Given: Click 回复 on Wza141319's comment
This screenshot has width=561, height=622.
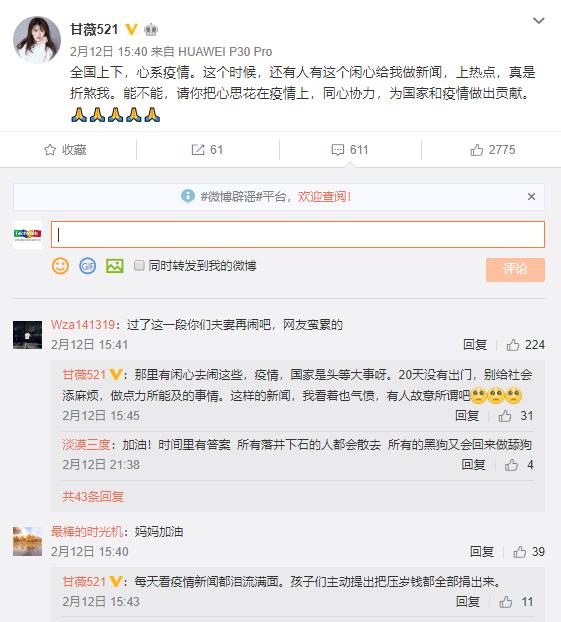Looking at the screenshot, I should click(x=475, y=345).
